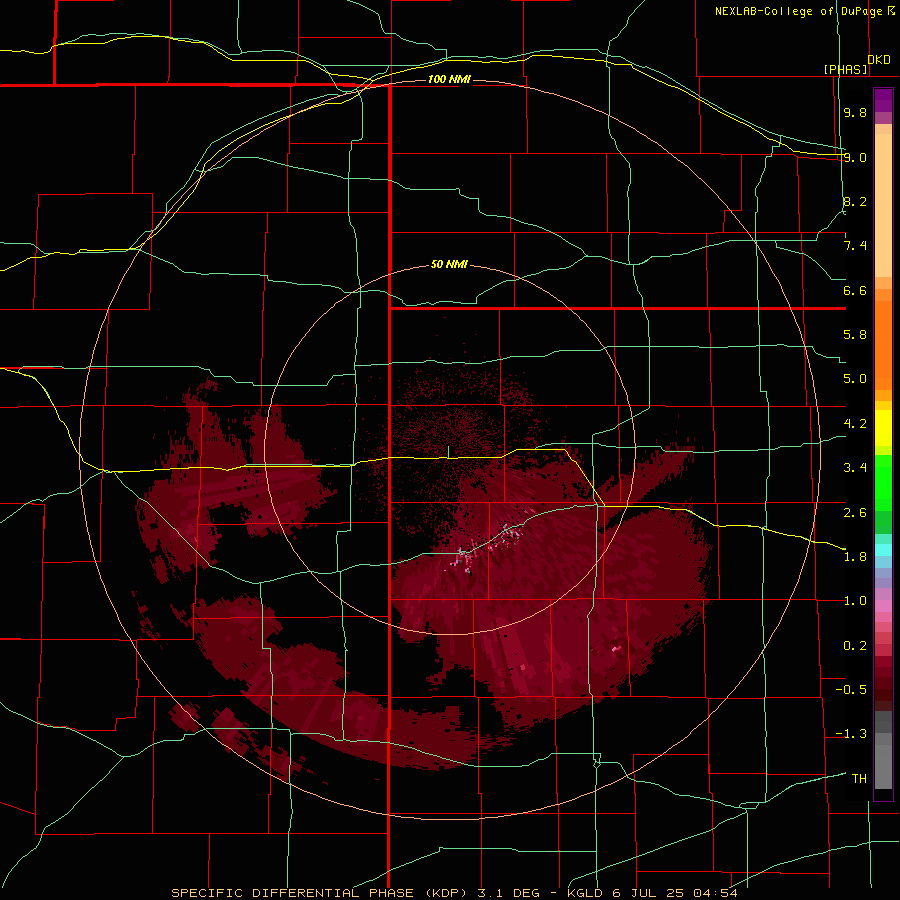The height and width of the screenshot is (900, 900).
Task: Click the cyan segment of the color bar
Action: tap(883, 550)
